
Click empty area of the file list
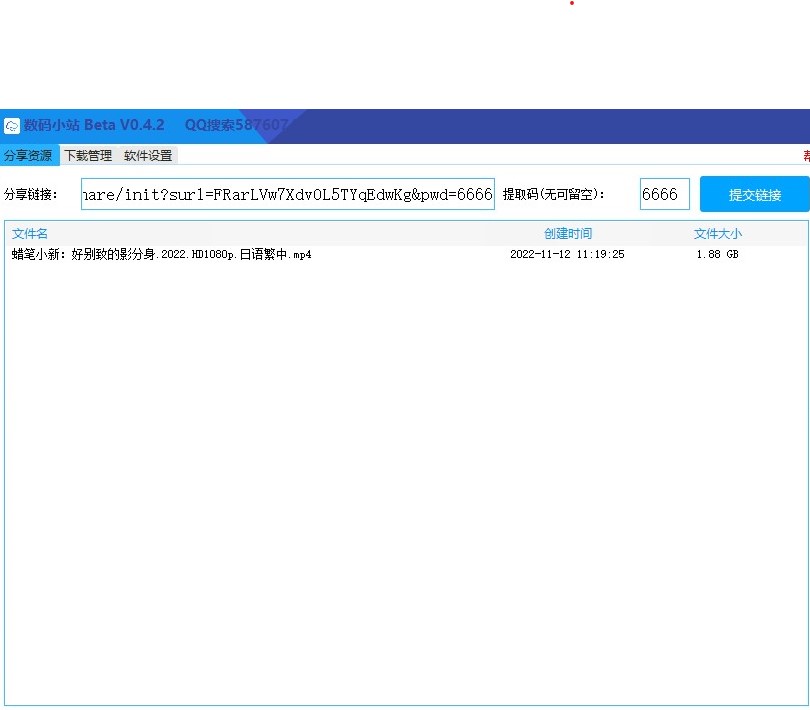(x=400, y=480)
